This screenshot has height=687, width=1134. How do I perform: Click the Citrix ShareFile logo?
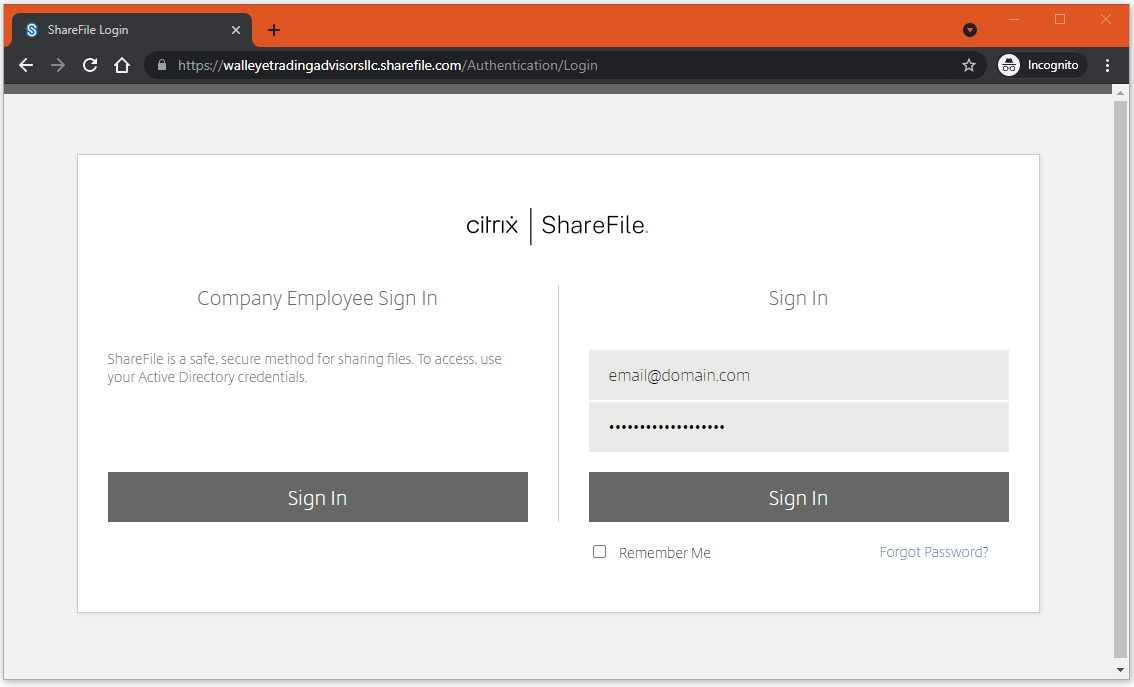click(557, 226)
